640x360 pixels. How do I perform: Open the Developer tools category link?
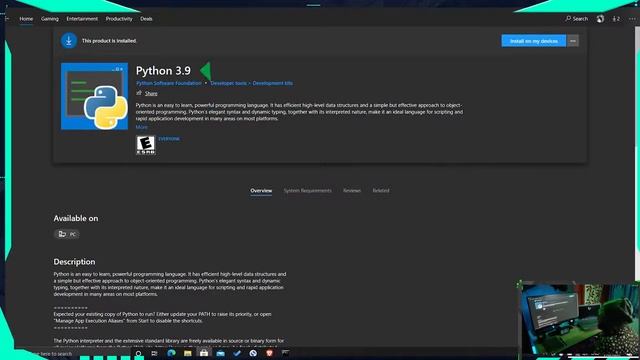coord(229,83)
